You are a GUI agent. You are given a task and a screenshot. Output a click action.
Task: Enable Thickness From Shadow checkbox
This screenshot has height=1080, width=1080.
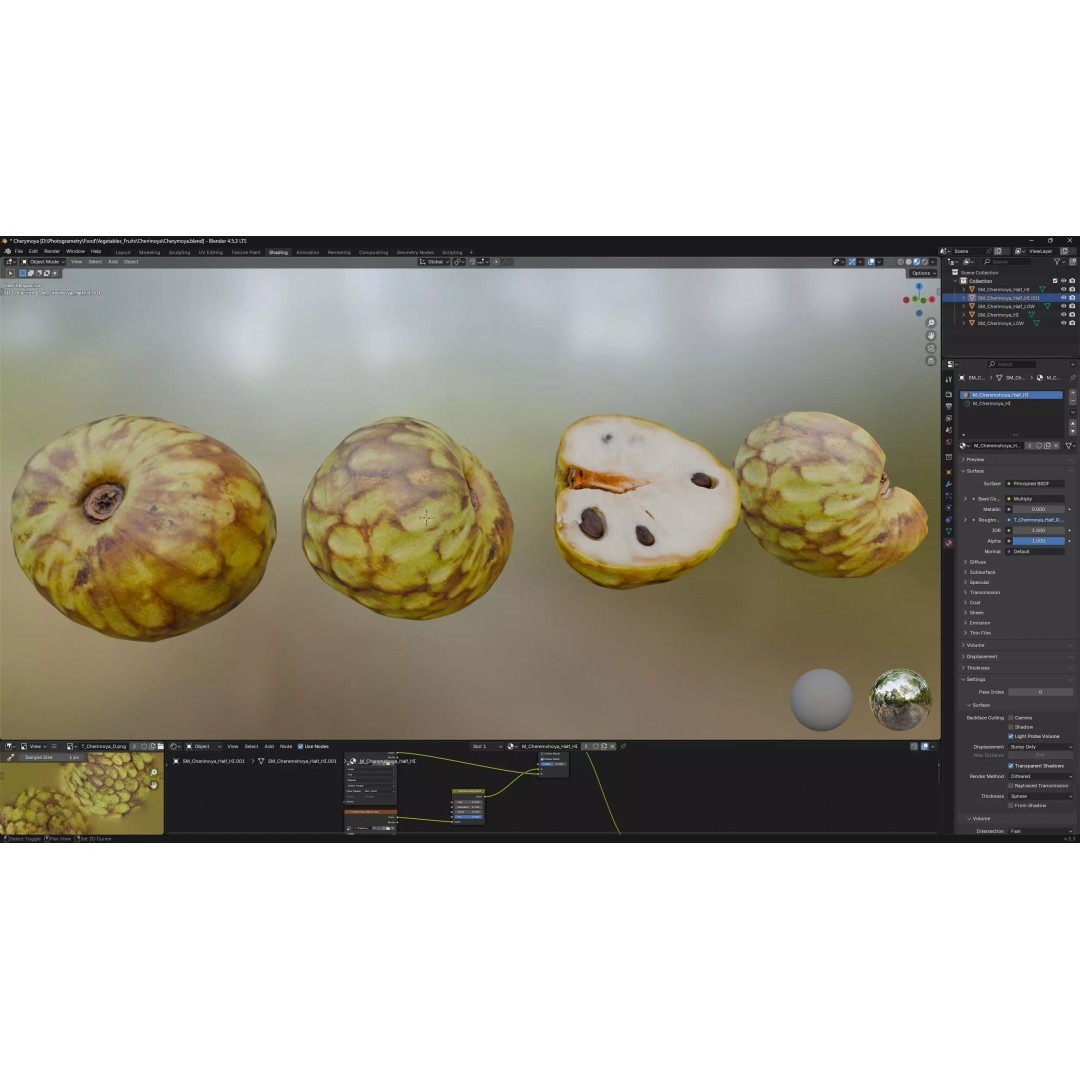(x=1010, y=805)
